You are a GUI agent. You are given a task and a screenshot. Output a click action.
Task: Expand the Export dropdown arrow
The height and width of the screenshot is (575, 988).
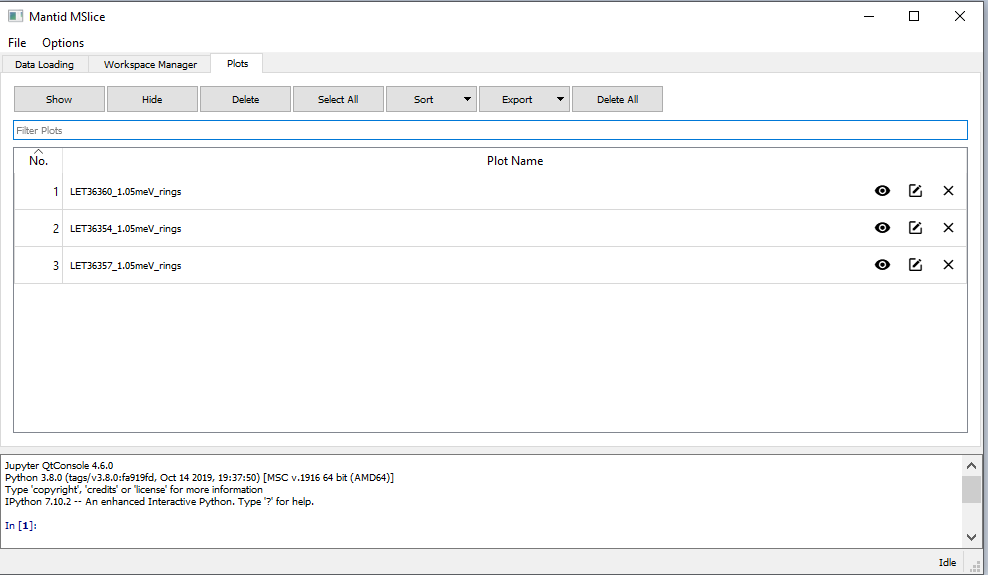(560, 99)
